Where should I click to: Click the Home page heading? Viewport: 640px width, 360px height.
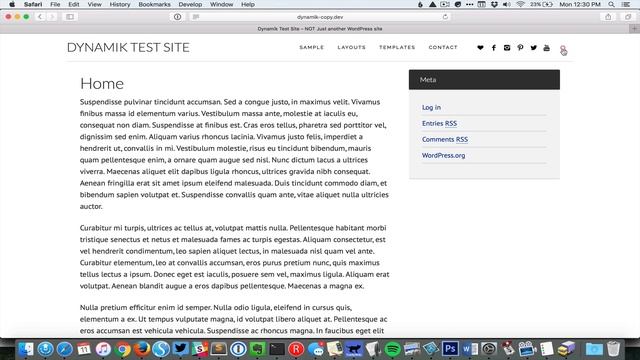(102, 84)
